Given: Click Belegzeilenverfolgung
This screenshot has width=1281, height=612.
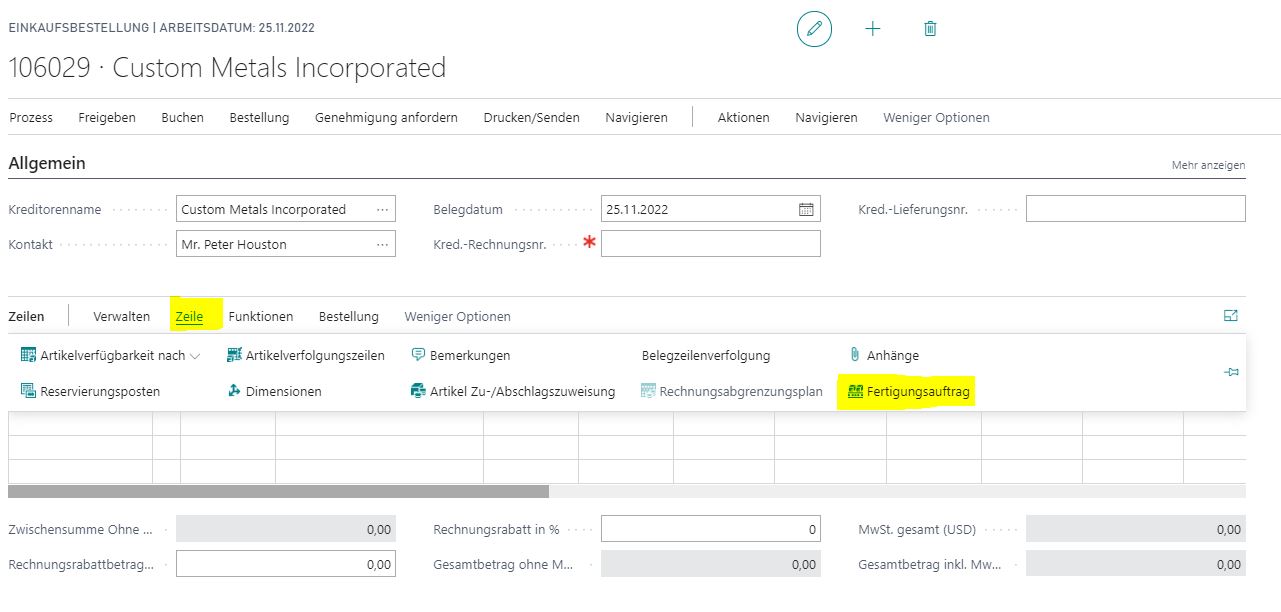Looking at the screenshot, I should click(x=706, y=355).
